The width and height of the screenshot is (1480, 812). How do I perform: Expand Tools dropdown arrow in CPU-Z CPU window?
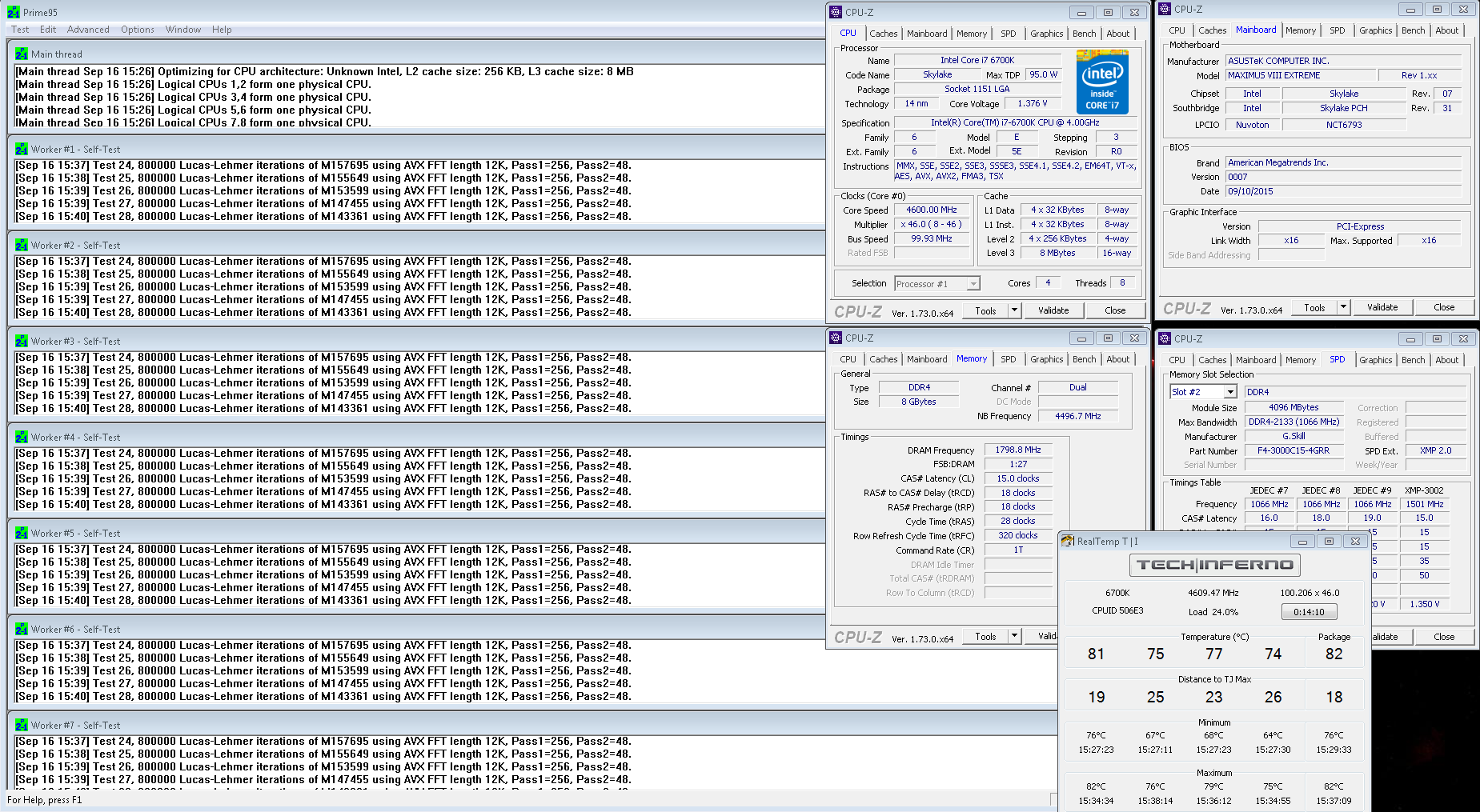tap(1014, 310)
